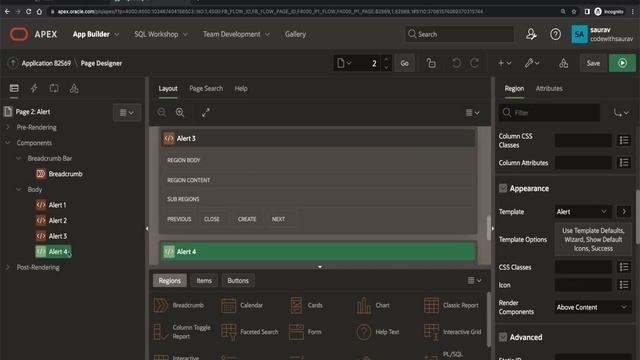Open the rendering tree options menu
This screenshot has height=360, width=640.
[x=127, y=113]
